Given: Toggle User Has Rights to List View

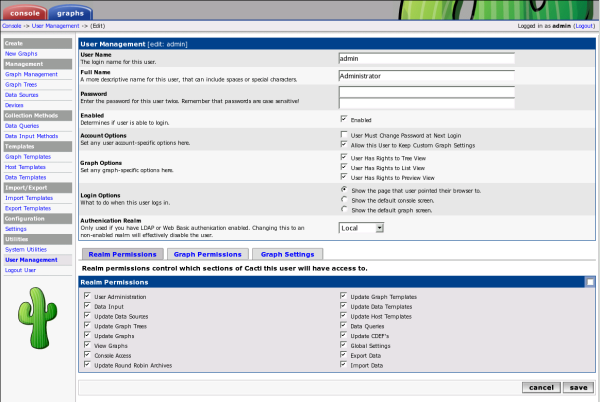Looking at the screenshot, I should coord(344,167).
